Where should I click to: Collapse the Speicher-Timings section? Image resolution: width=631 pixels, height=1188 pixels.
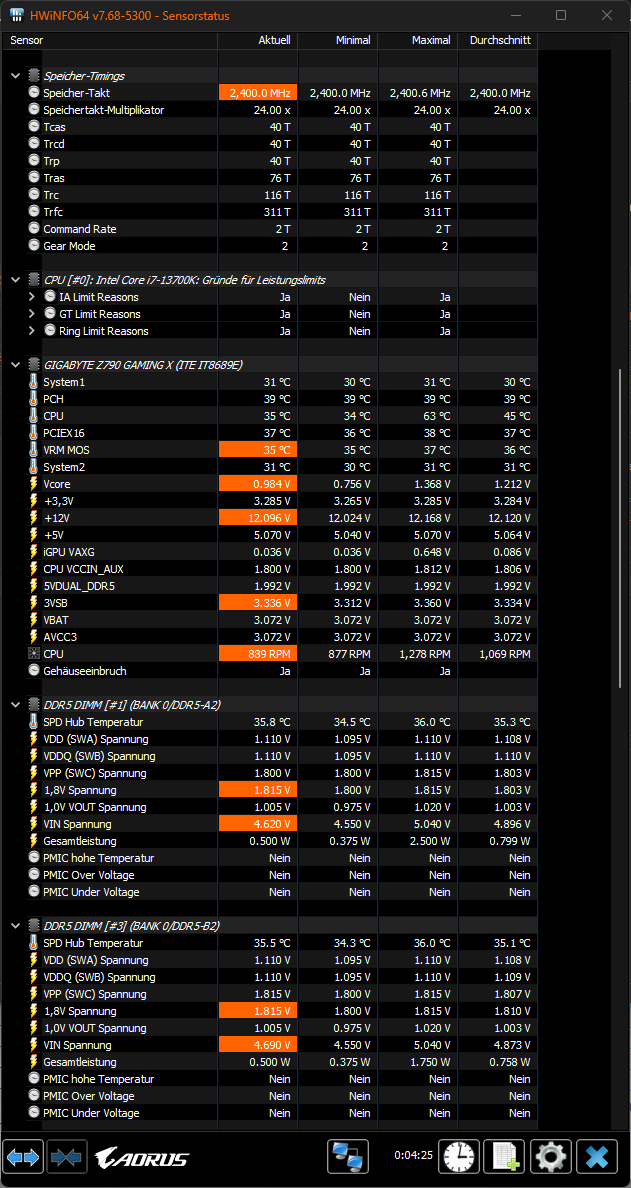point(15,76)
